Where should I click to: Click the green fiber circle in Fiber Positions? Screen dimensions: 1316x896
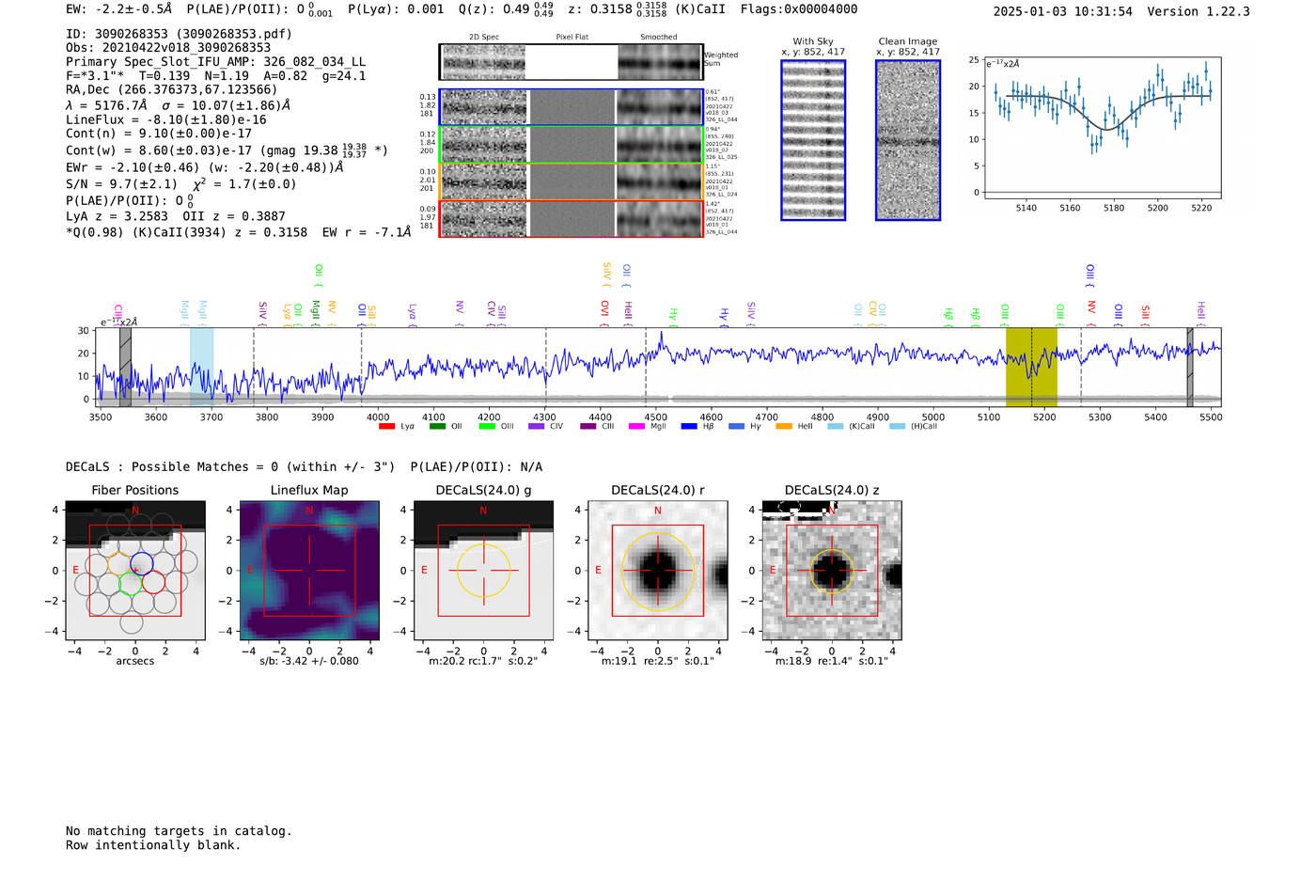(130, 584)
